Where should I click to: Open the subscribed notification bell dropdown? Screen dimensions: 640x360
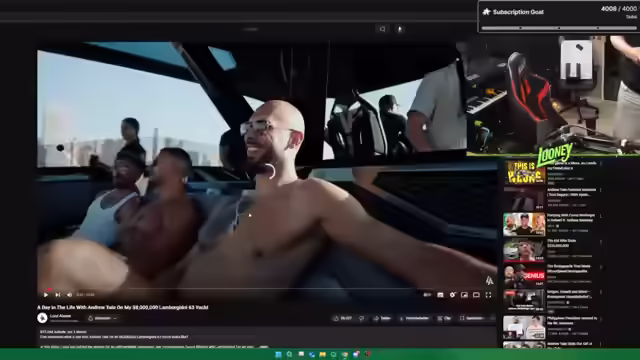(102, 318)
